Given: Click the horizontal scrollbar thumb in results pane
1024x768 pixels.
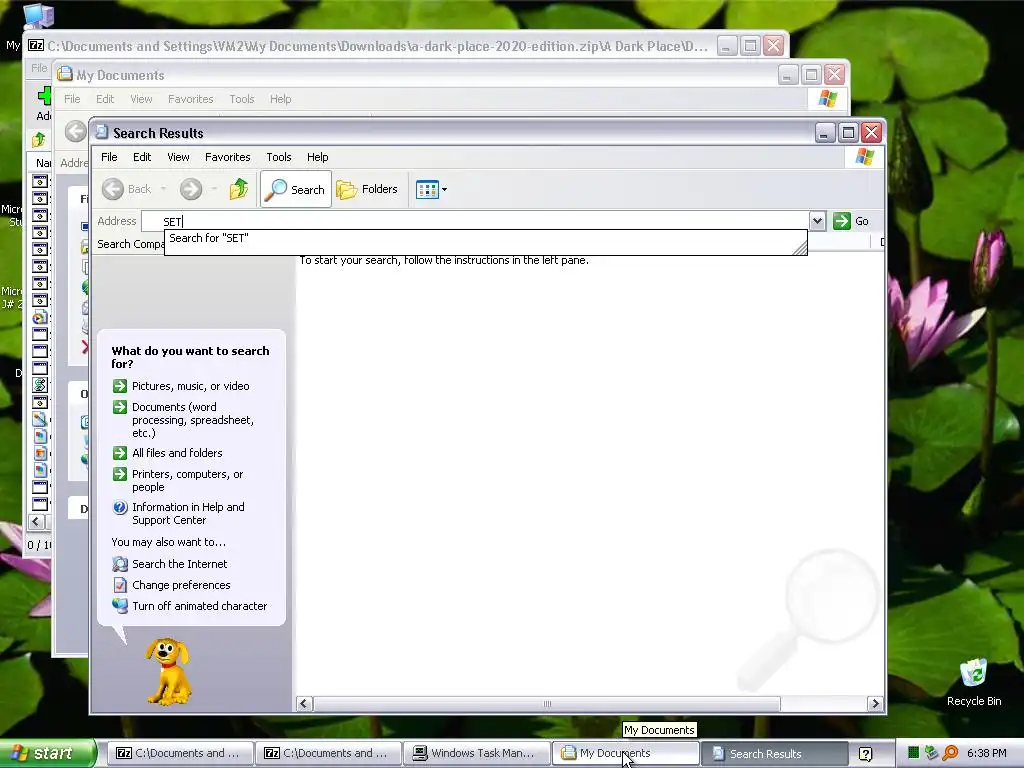Looking at the screenshot, I should point(547,703).
